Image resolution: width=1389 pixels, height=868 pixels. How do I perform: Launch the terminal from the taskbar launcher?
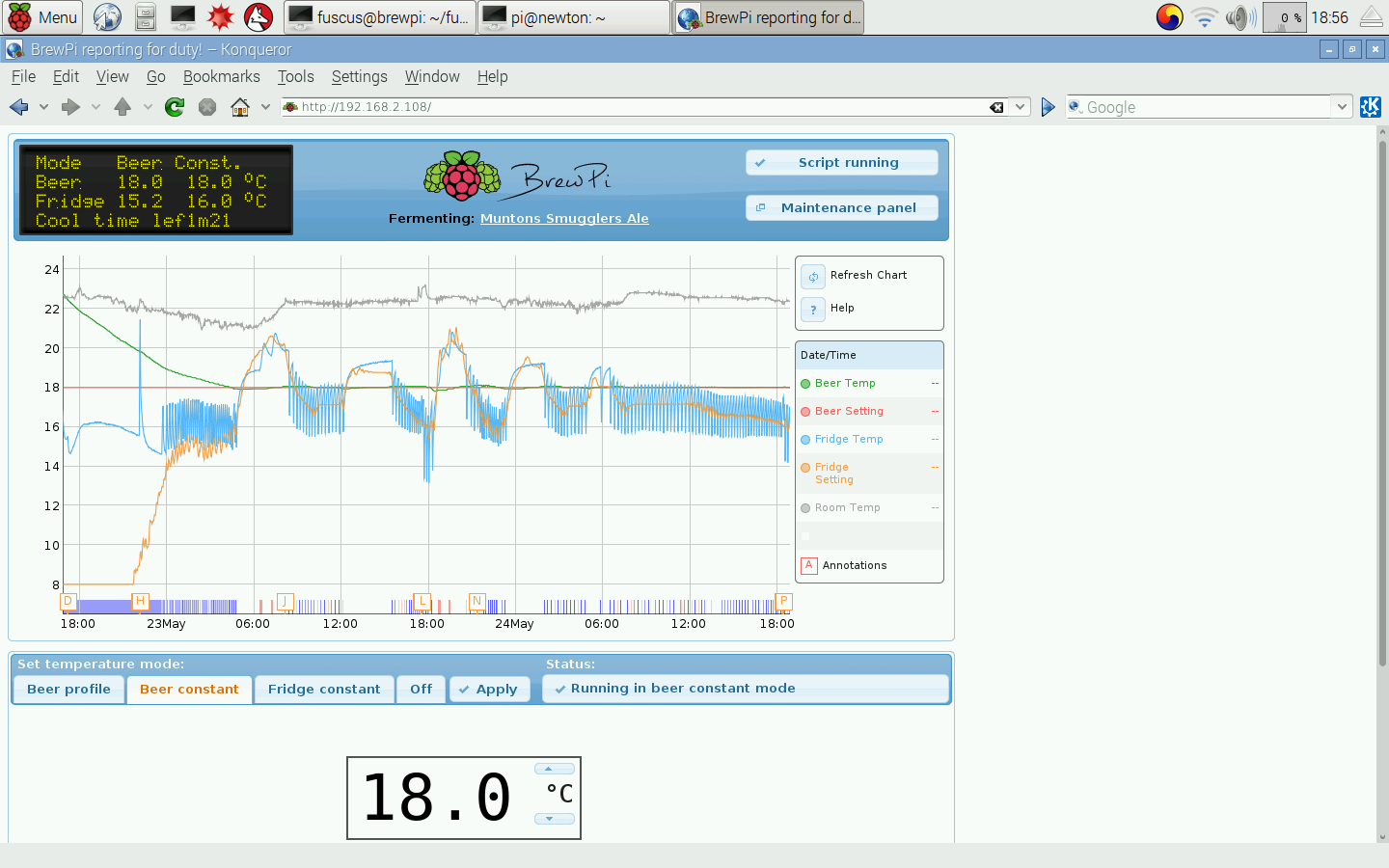(x=182, y=17)
